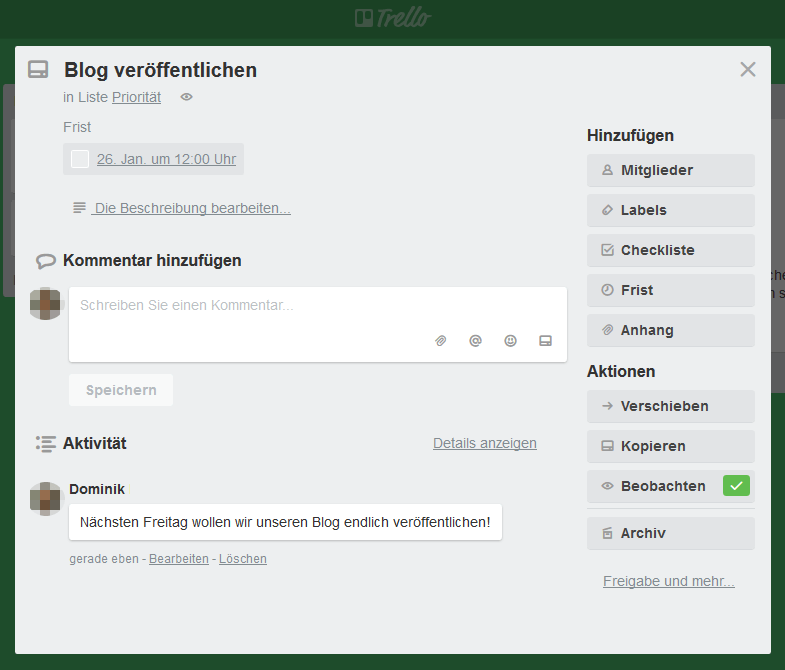
Task: Expand the Details anzeigen activity link
Action: coord(484,443)
